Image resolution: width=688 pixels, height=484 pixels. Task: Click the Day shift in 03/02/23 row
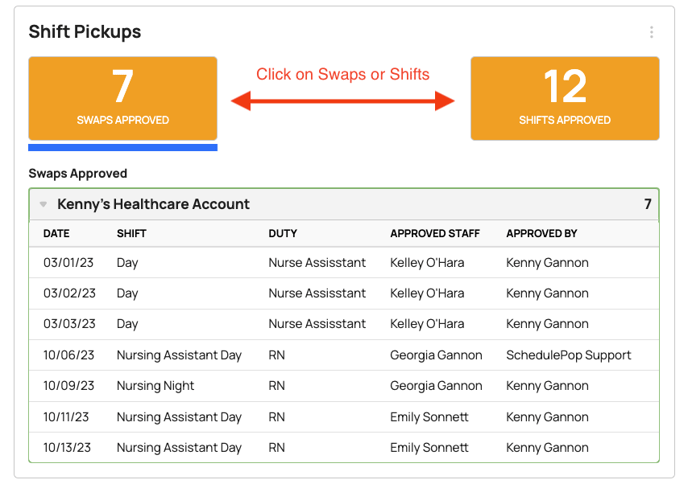(x=127, y=293)
